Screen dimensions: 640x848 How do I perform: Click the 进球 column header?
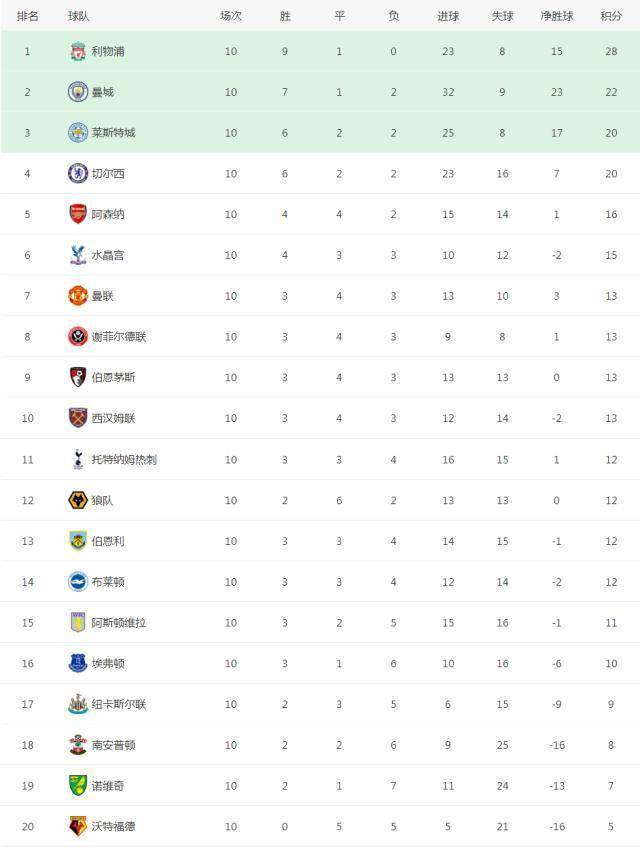(448, 16)
